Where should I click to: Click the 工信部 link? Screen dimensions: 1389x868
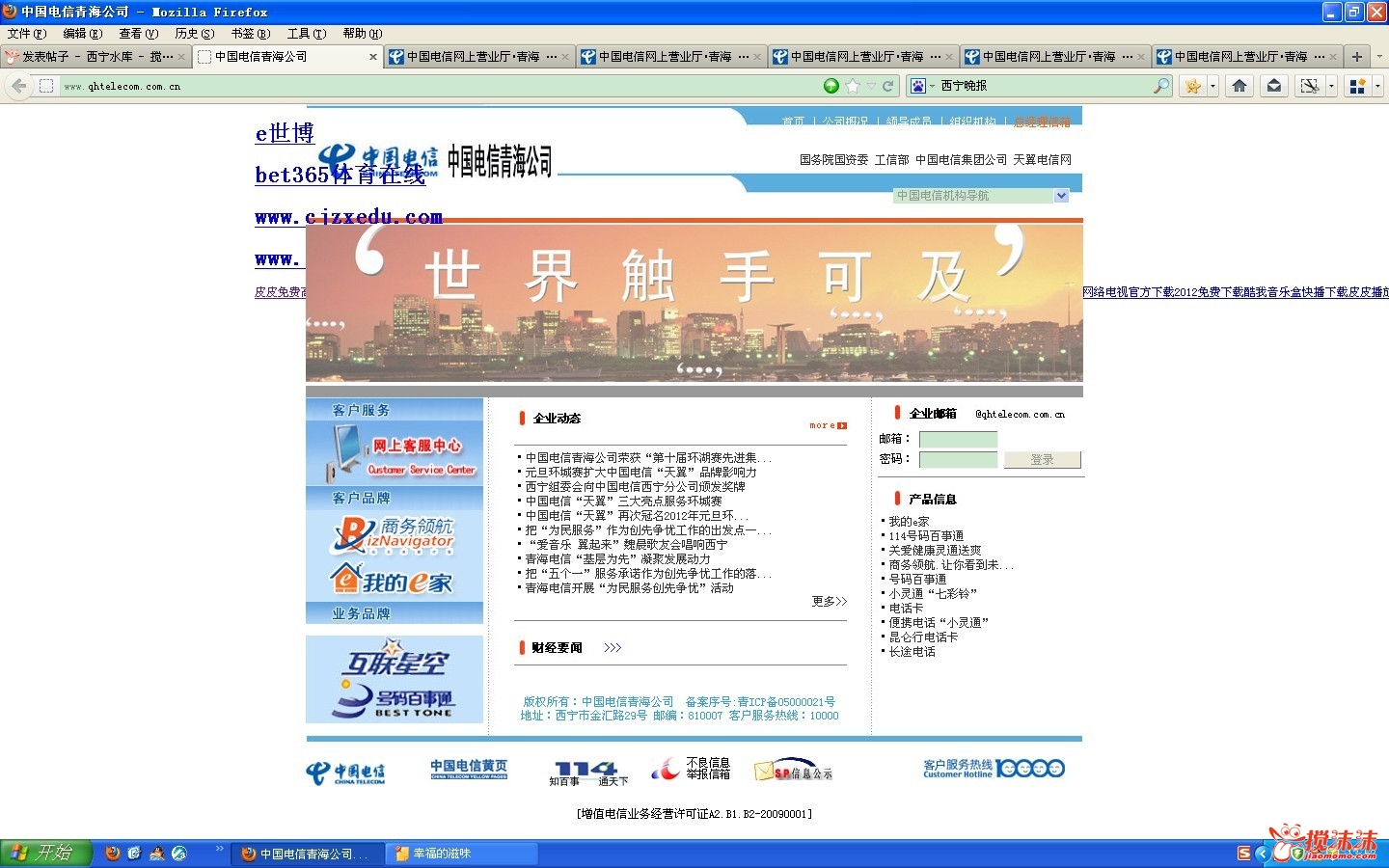[891, 160]
